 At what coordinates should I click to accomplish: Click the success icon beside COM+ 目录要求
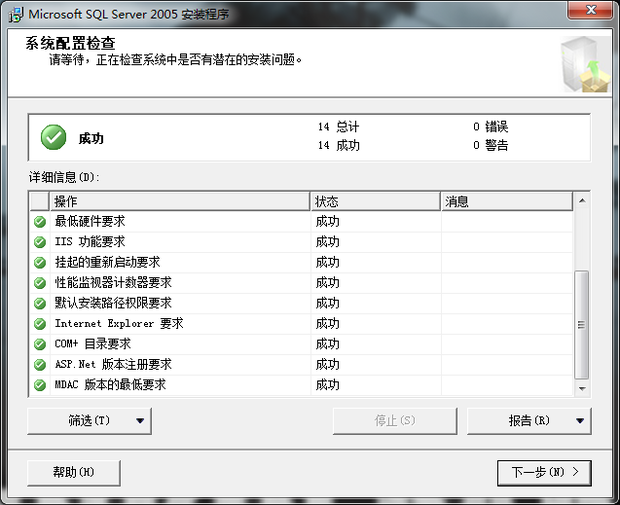pyautogui.click(x=40, y=344)
